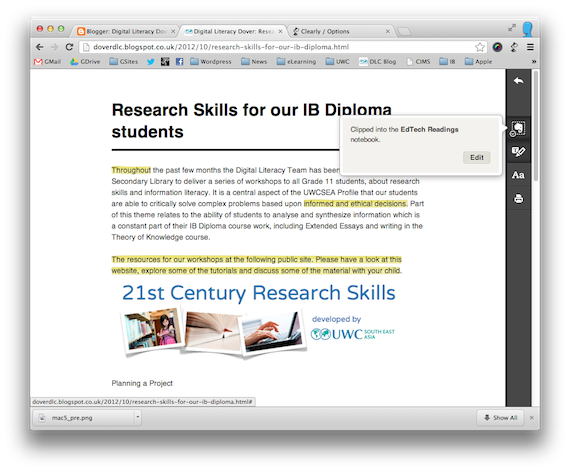Click the UWC South East Asia logo
The image size is (570, 472).
coord(352,334)
